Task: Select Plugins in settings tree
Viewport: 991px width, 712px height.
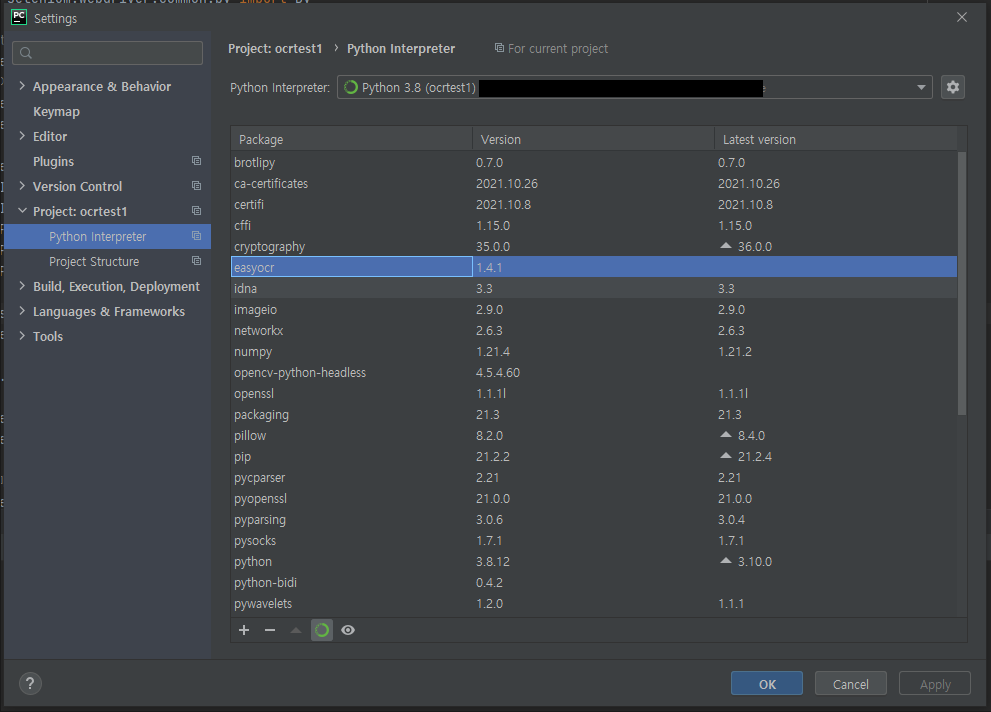Action: click(x=53, y=162)
